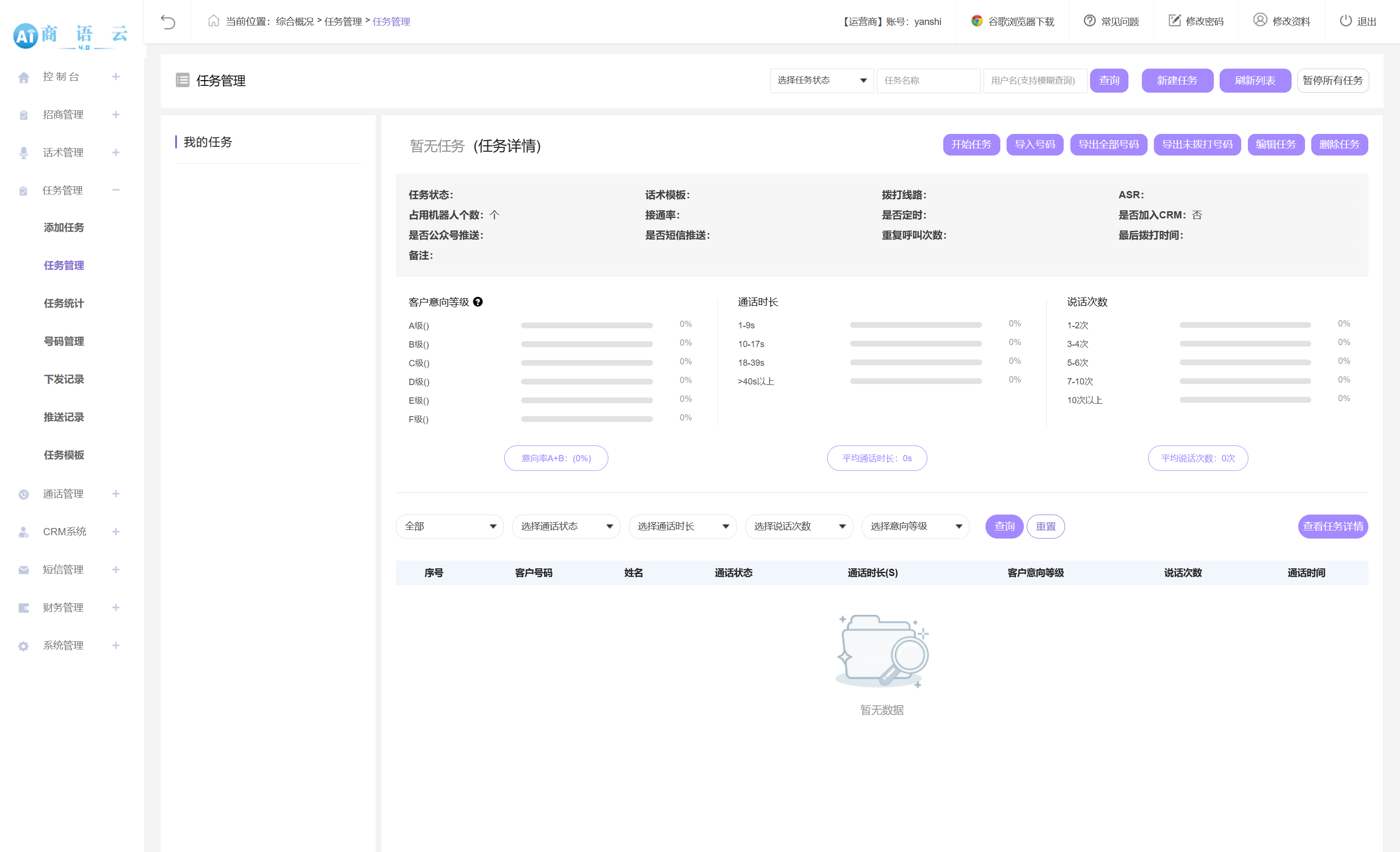
Task: Click the 修改密码 edit icon
Action: (1174, 21)
